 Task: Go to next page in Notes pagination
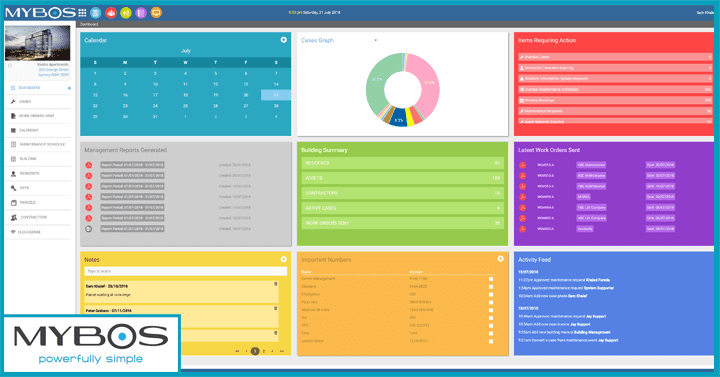click(x=272, y=351)
